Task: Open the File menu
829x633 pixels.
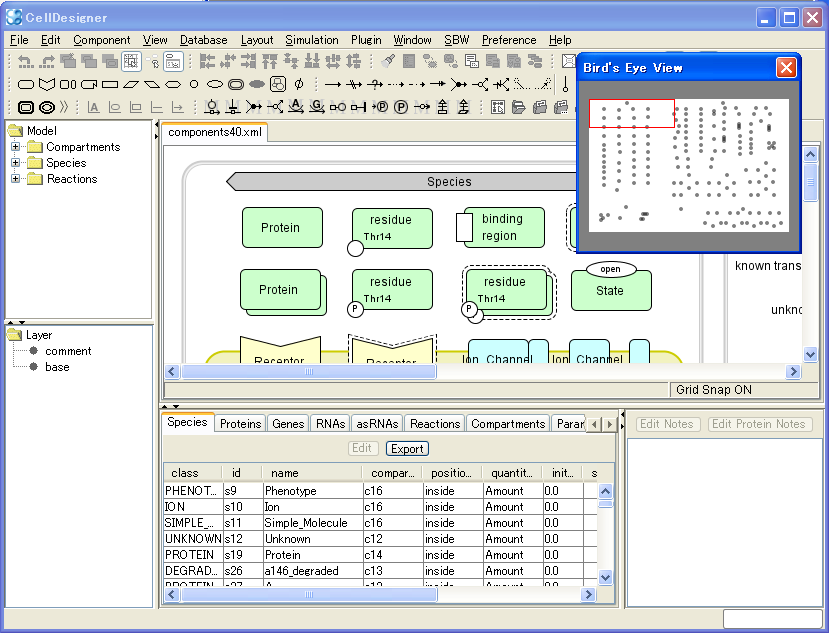Action: tap(19, 40)
